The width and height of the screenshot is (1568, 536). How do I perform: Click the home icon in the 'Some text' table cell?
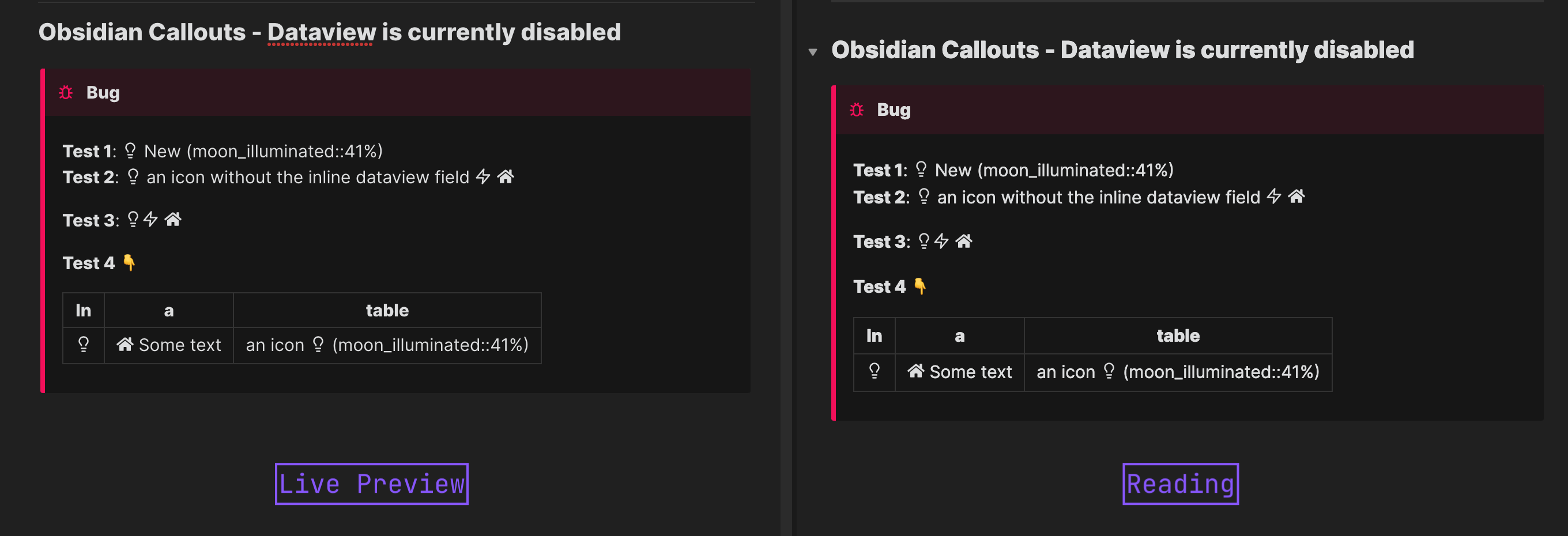(125, 344)
